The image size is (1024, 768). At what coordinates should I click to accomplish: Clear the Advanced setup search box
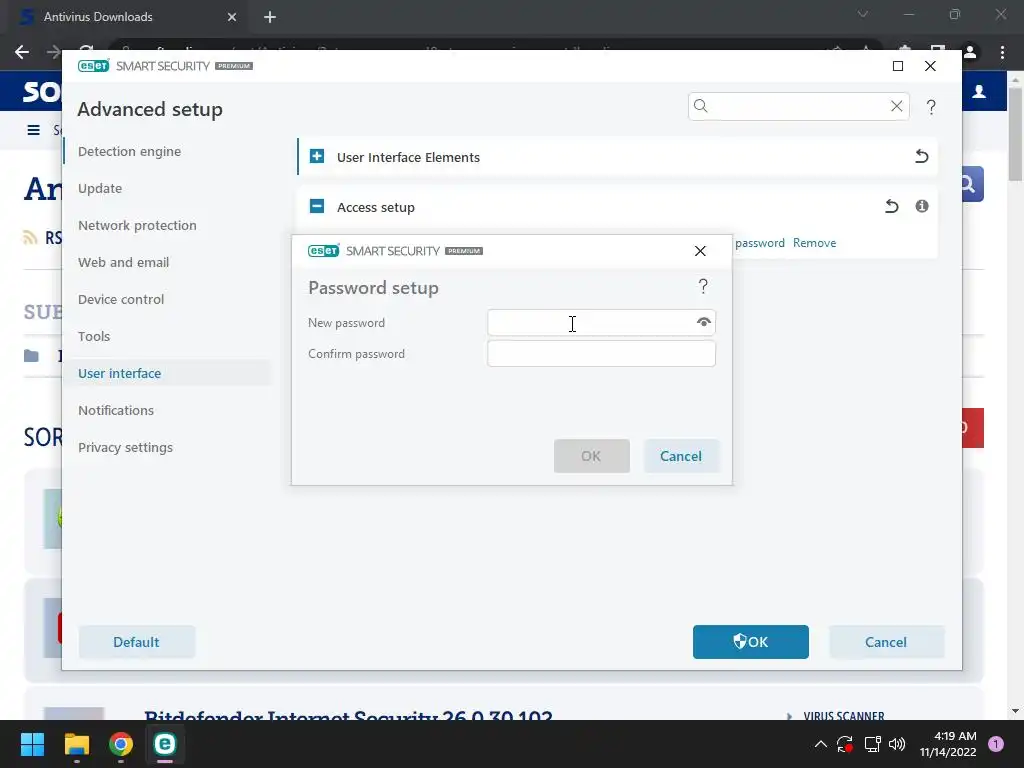[x=896, y=106]
